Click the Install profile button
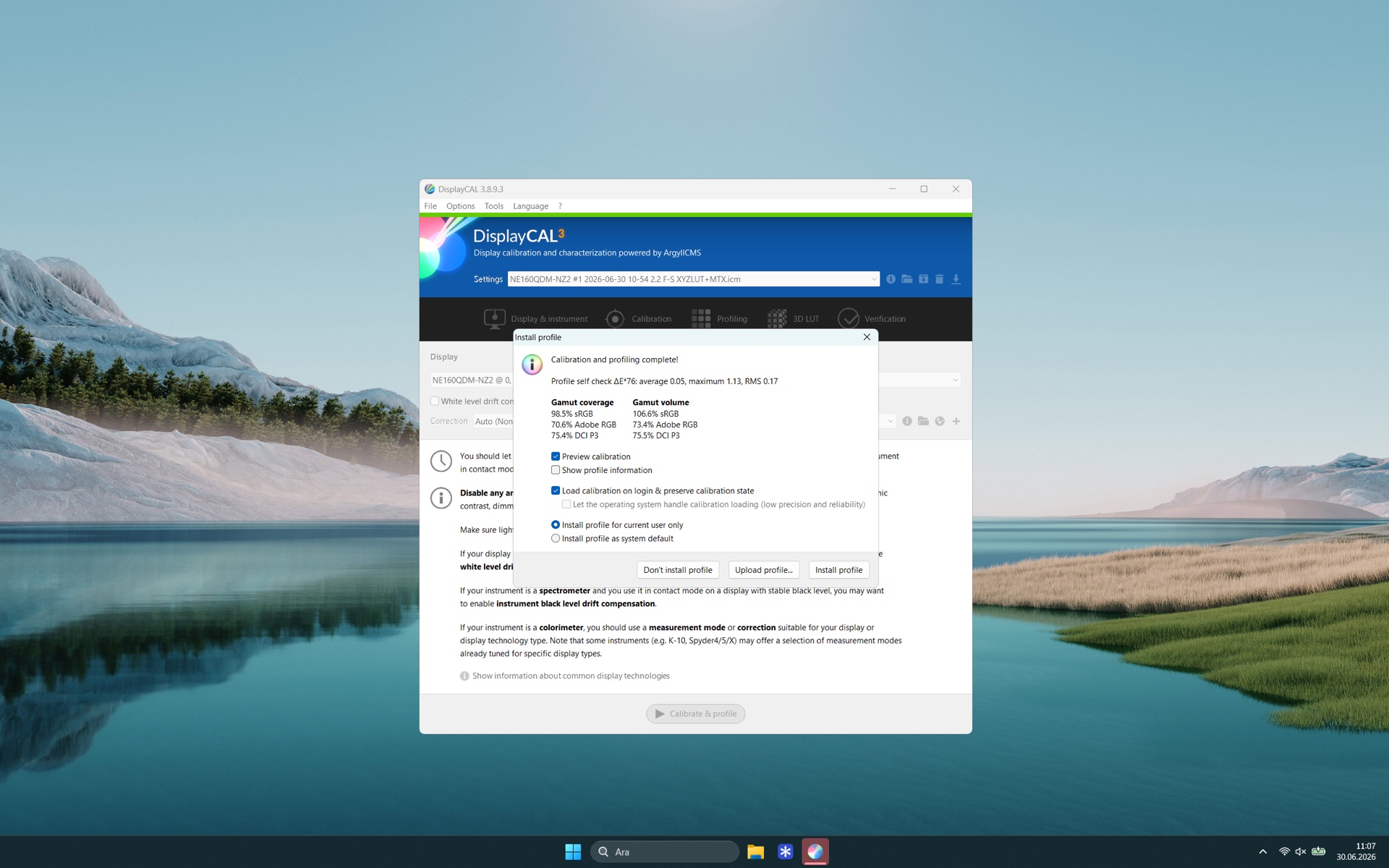 [x=838, y=570]
